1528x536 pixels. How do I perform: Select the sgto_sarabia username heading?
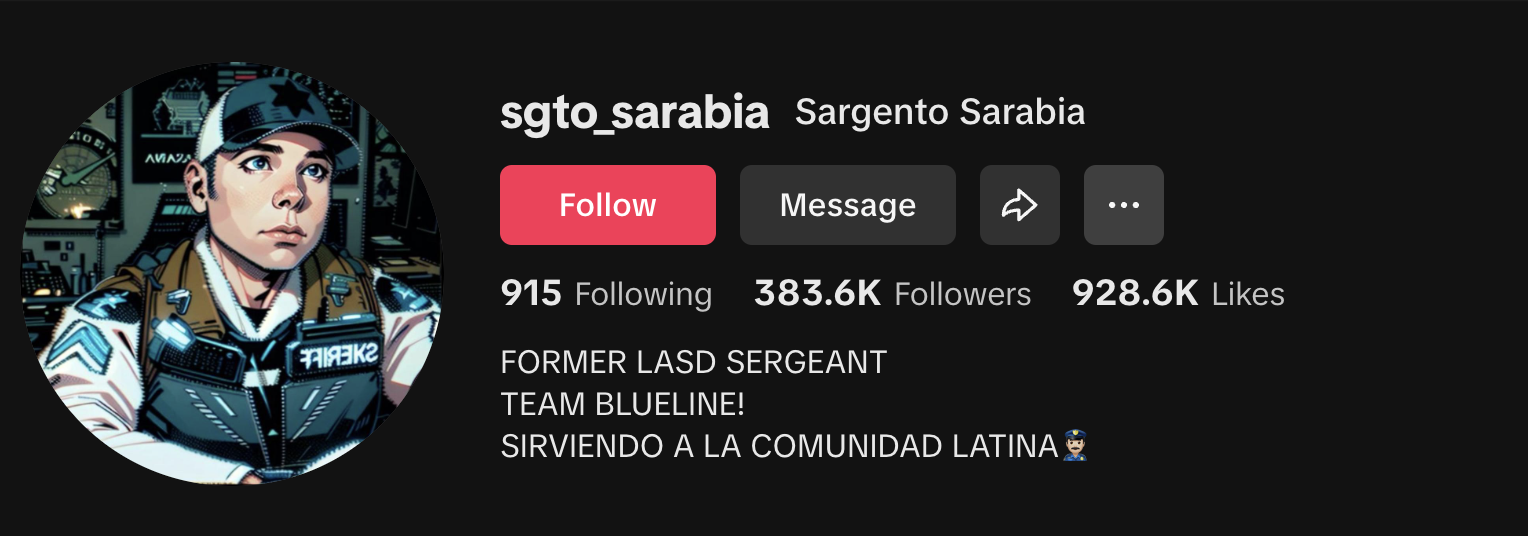click(634, 113)
